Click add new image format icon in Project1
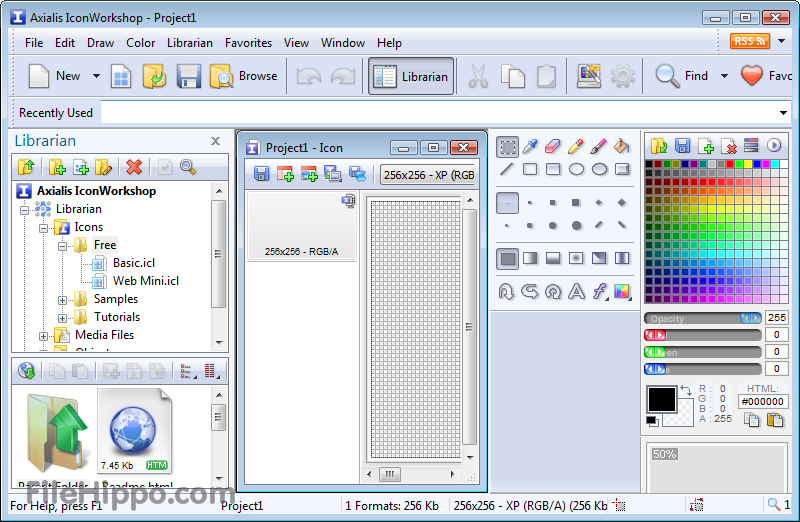Viewport: 800px width, 522px height. (285, 174)
